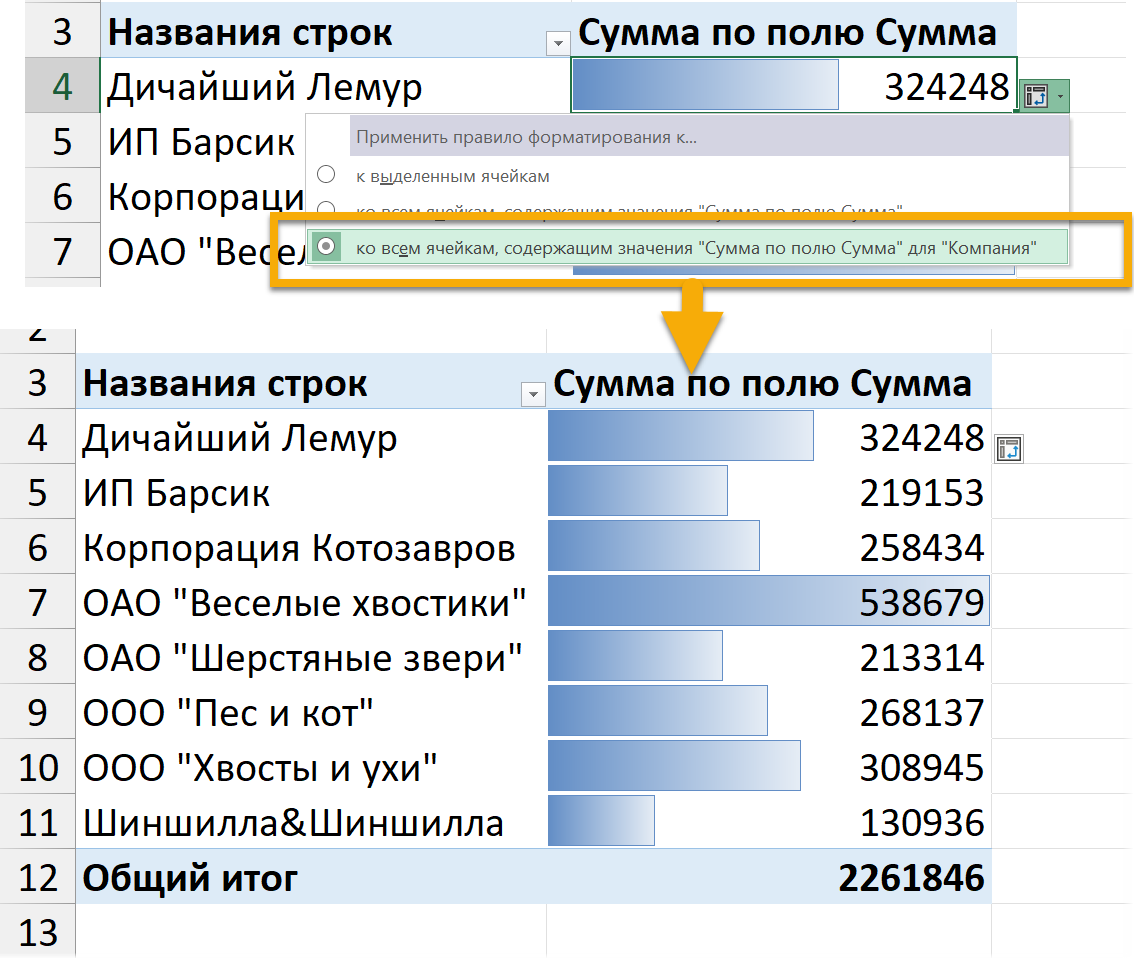Click value cell 308945
The height and width of the screenshot is (959, 1134).
click(x=769, y=767)
